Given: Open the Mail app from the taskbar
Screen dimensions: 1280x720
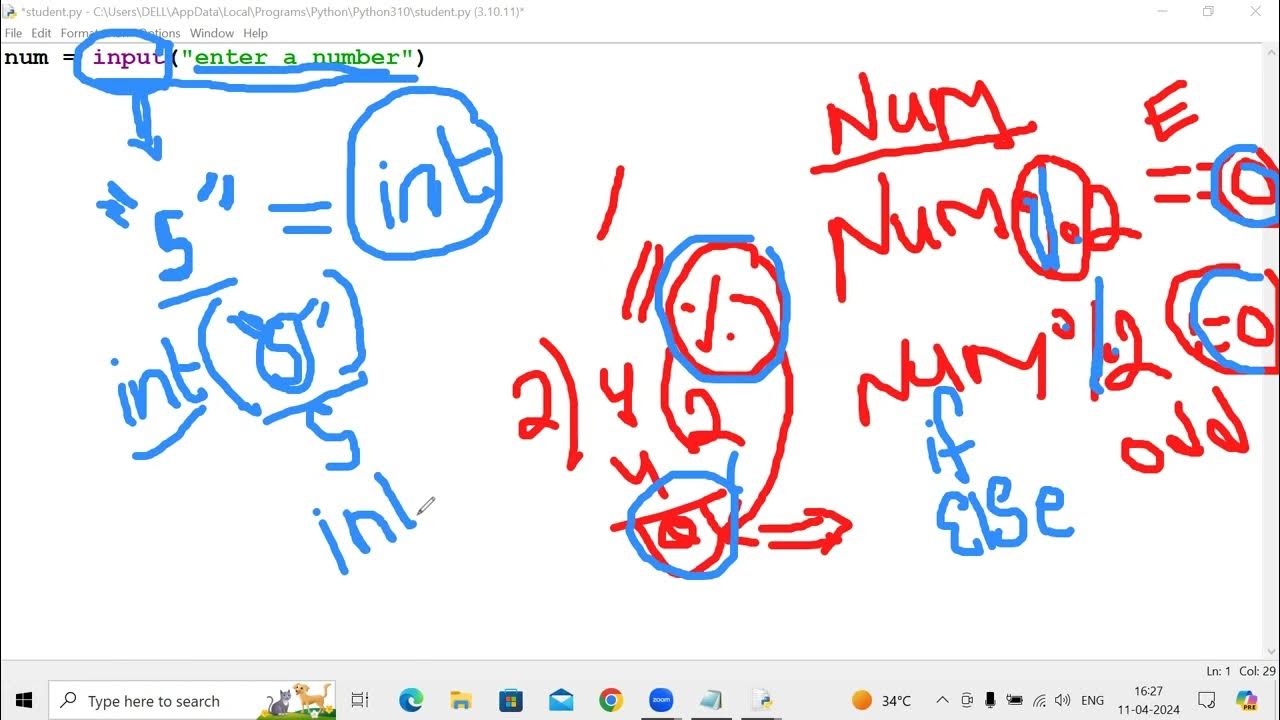Looking at the screenshot, I should (561, 700).
